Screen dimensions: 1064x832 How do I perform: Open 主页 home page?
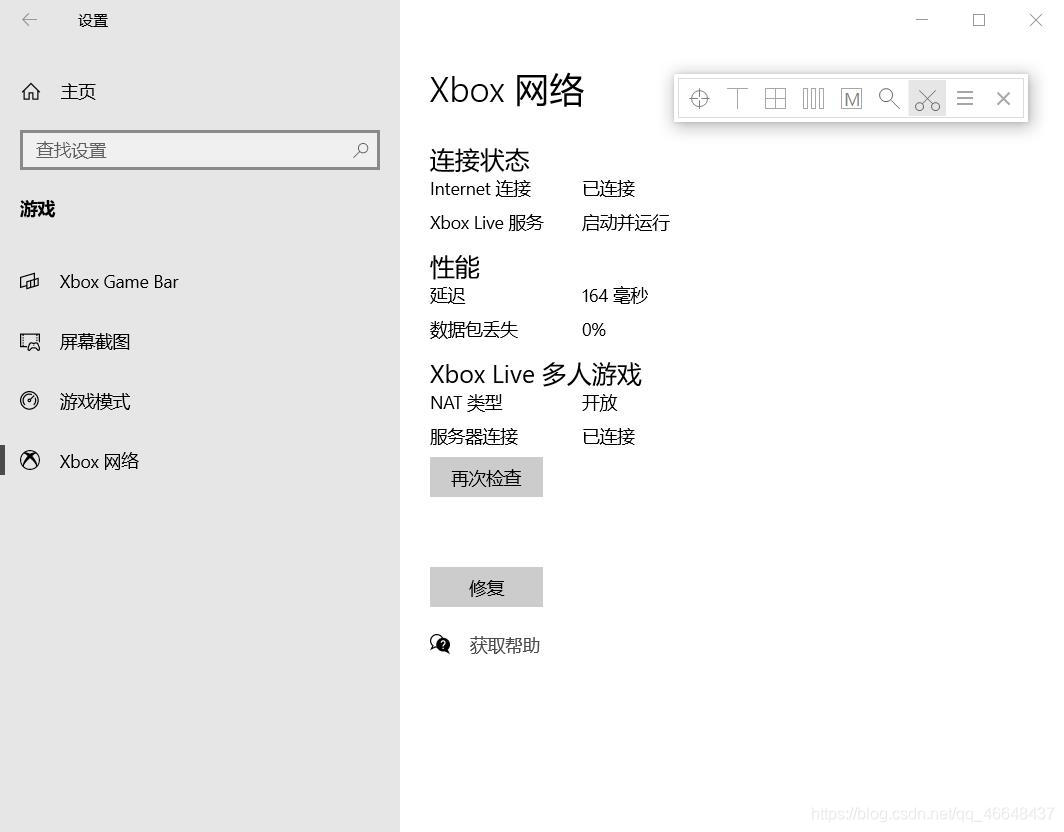78,92
